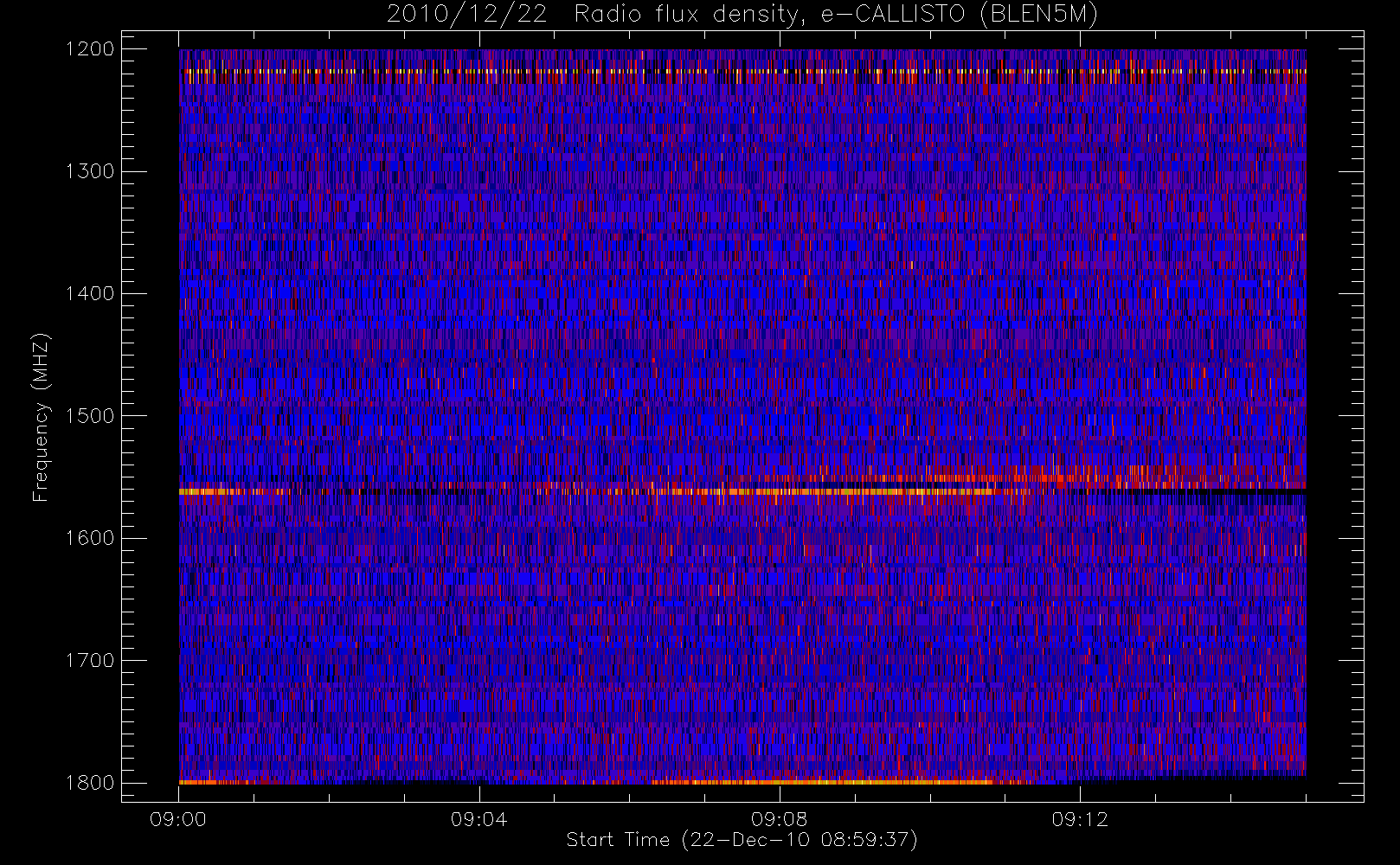Click the 1400 frequency tick label

[90, 294]
